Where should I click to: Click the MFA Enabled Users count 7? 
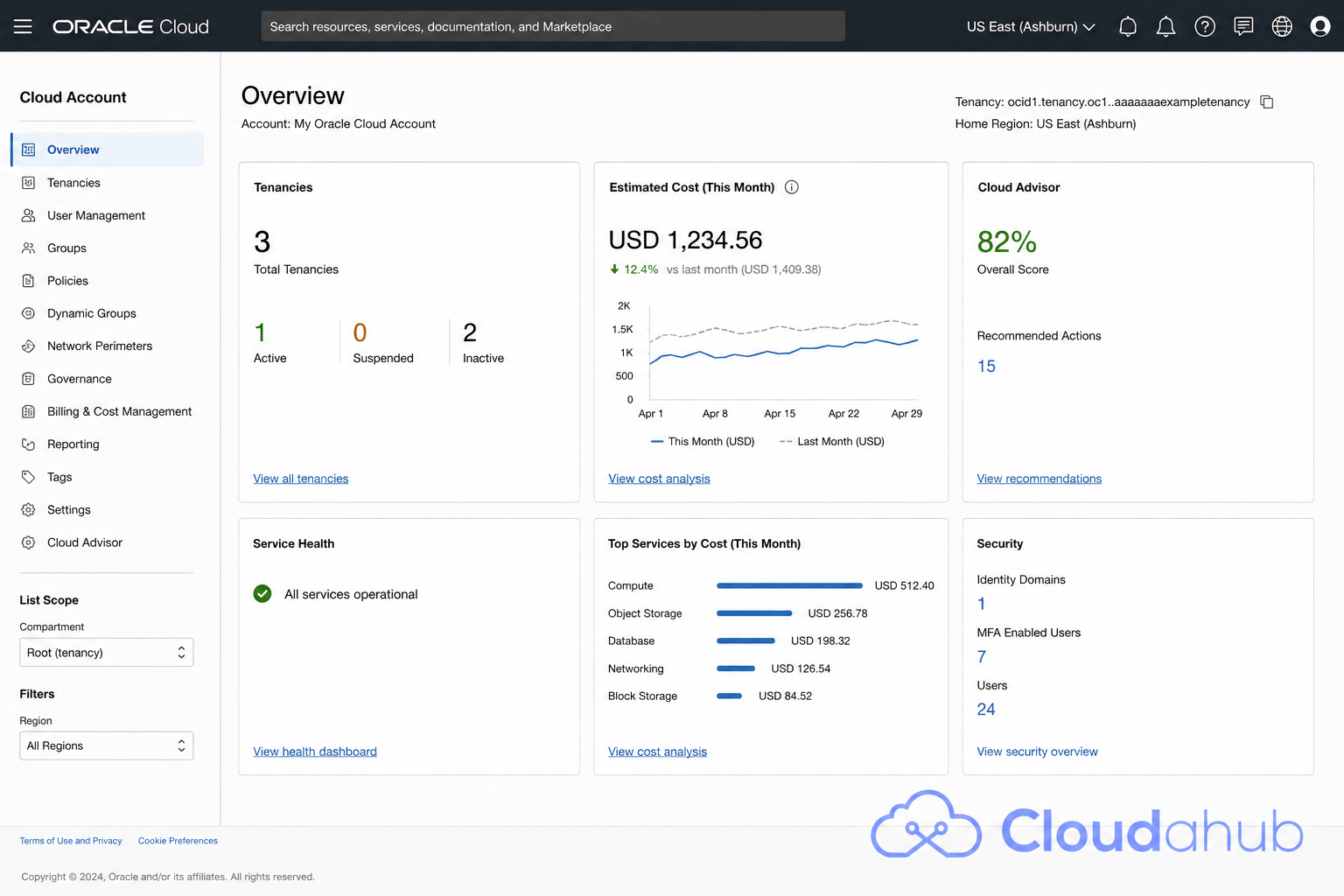tap(982, 657)
